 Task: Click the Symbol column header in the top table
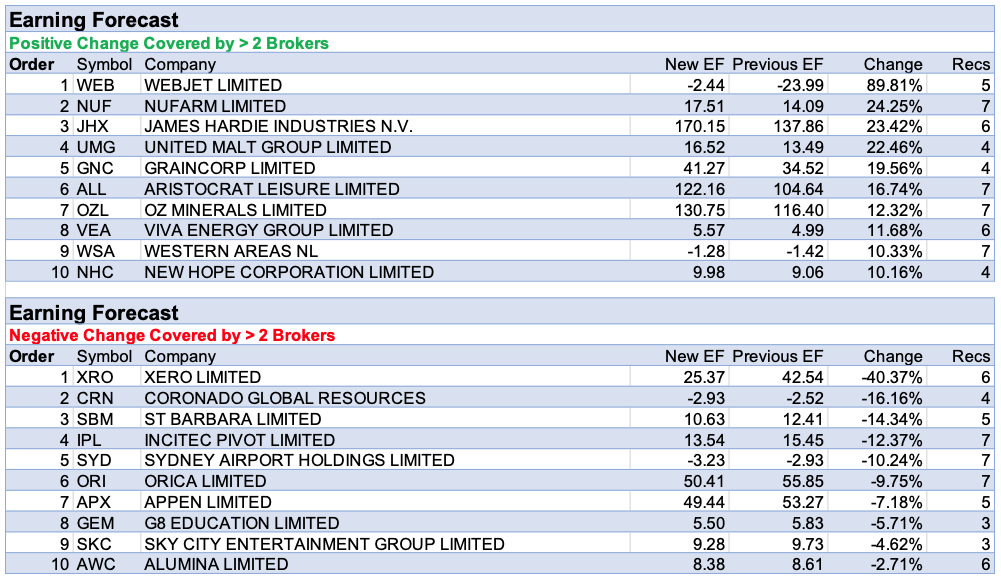pos(104,64)
